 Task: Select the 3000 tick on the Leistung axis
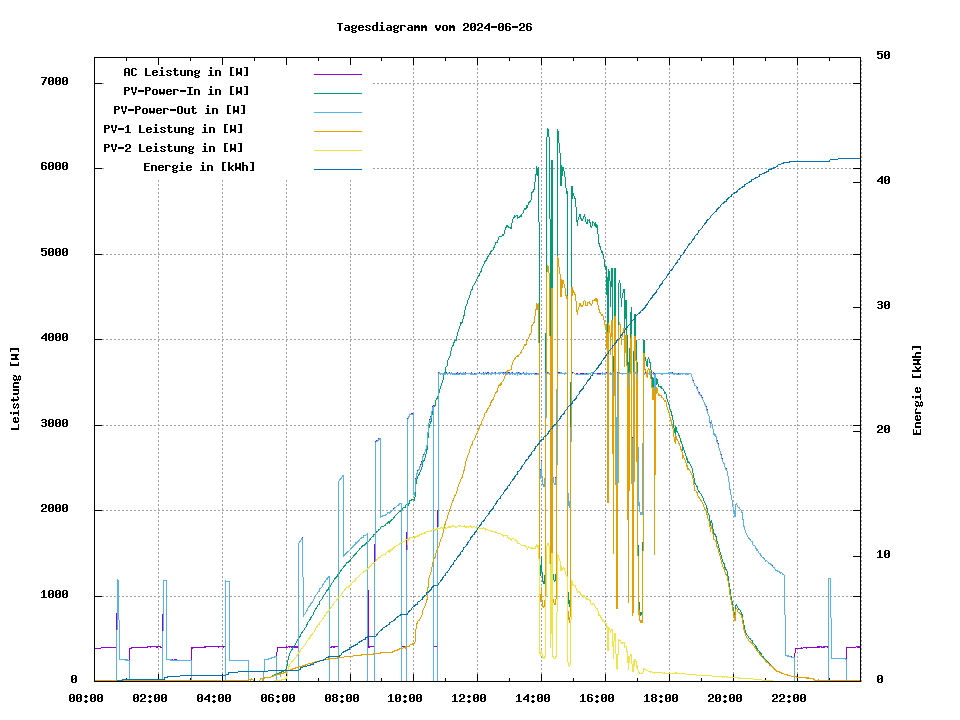tap(53, 424)
